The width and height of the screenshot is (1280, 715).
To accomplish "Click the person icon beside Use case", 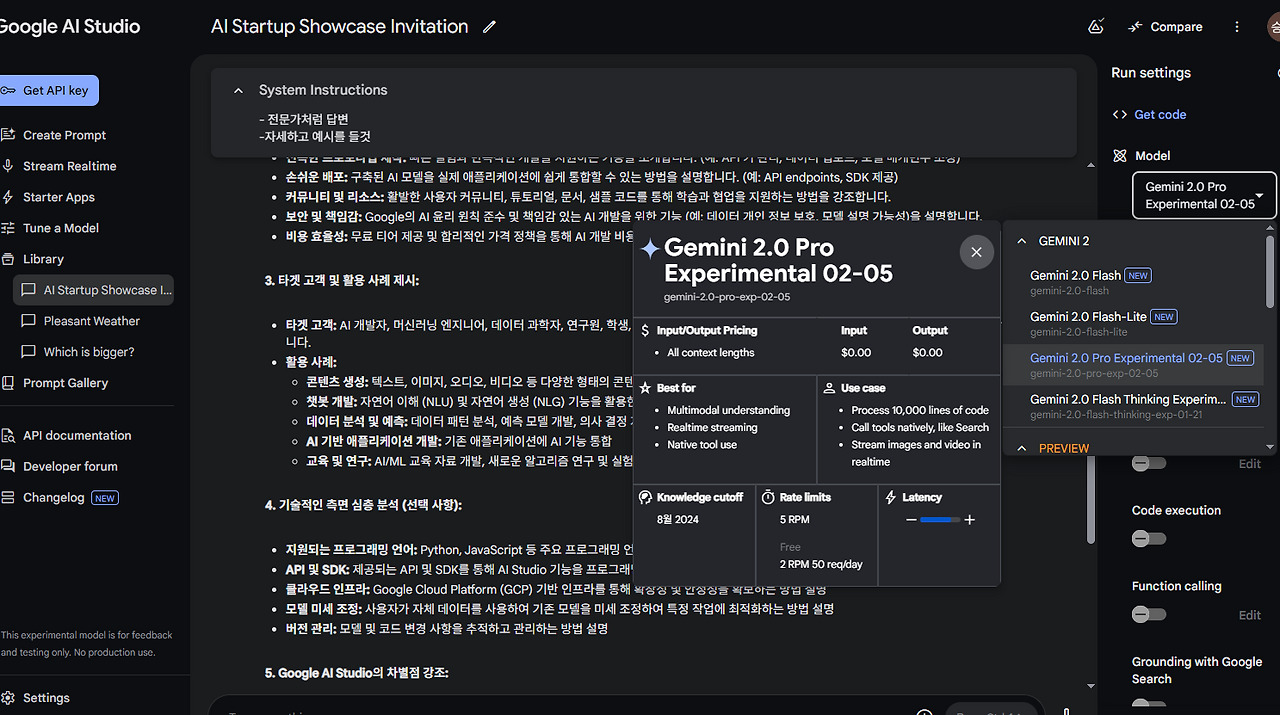I will point(828,388).
